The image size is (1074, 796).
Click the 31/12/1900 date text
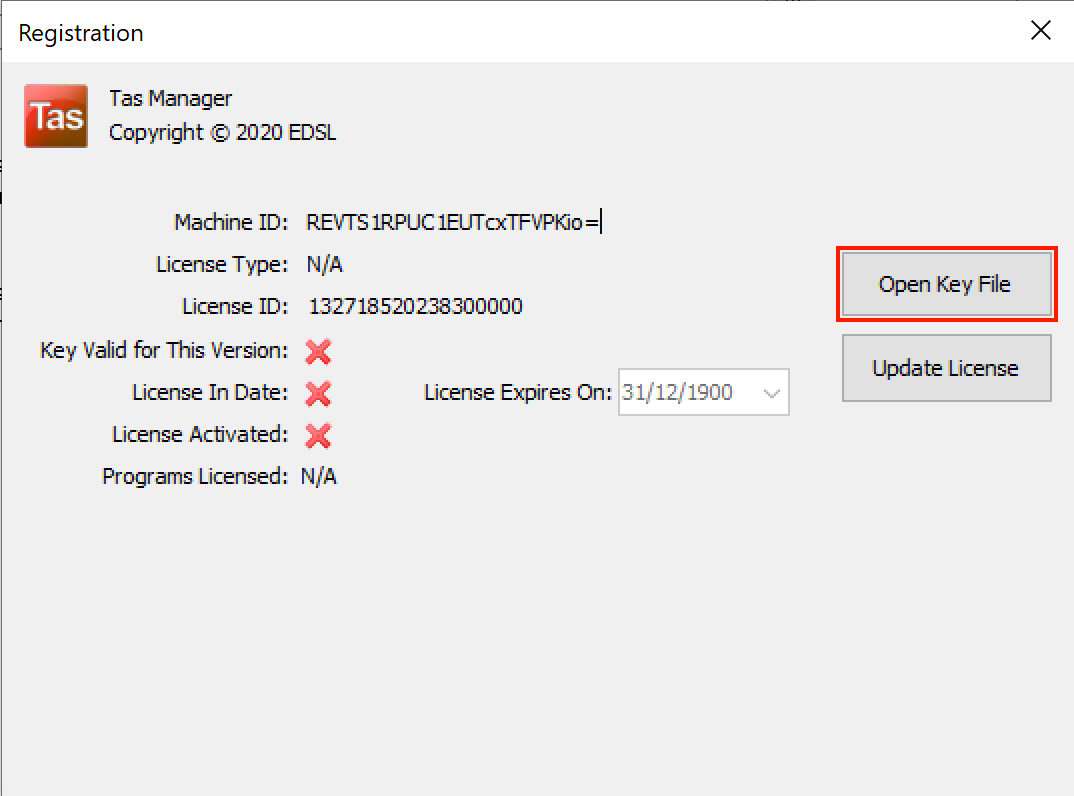click(x=677, y=393)
